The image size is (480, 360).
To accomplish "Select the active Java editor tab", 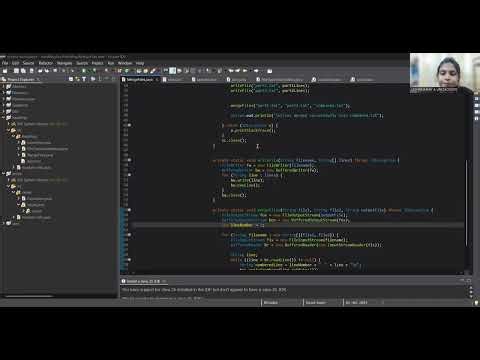I will coord(139,80).
